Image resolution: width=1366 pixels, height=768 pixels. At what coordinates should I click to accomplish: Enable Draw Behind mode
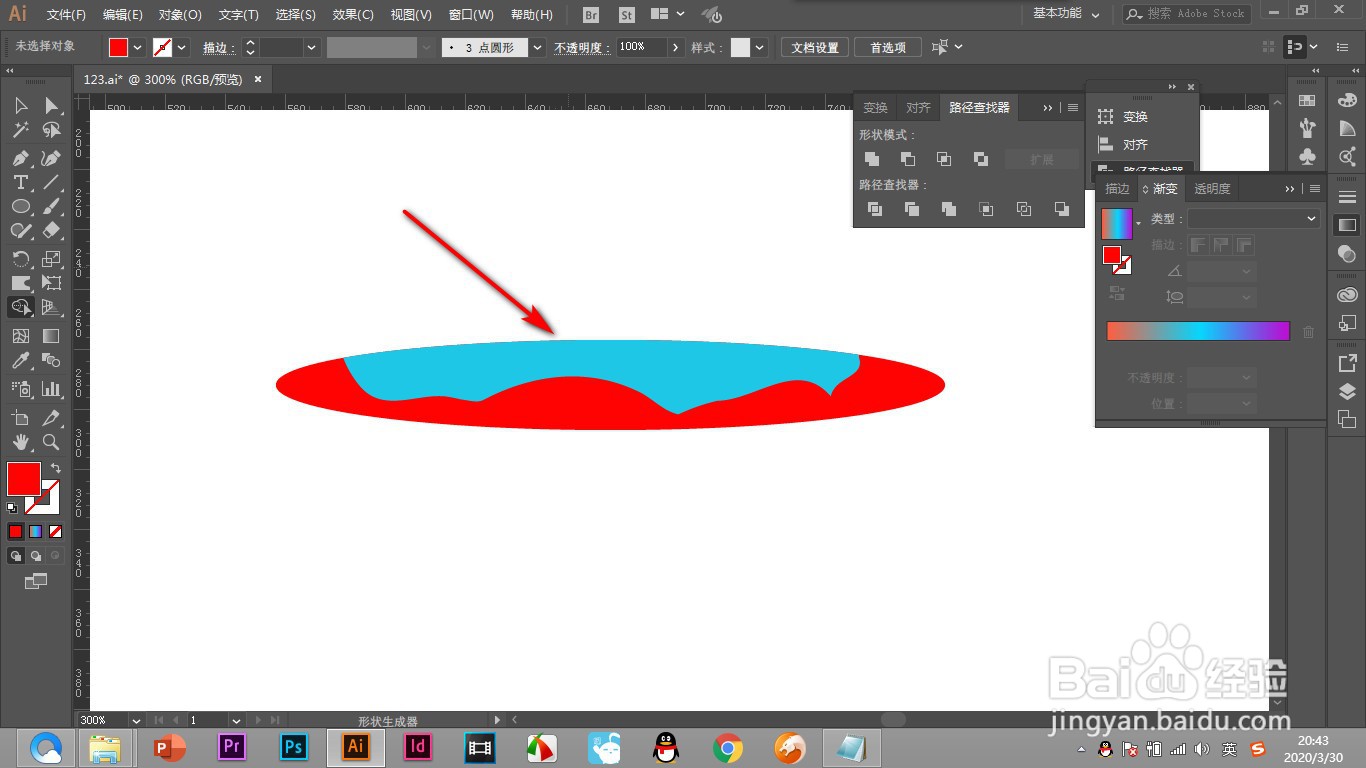click(36, 555)
